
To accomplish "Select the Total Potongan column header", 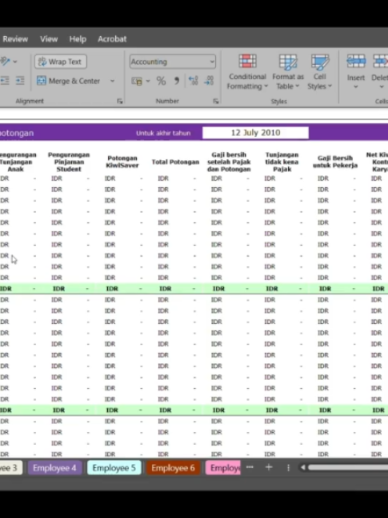I will 175,162.
